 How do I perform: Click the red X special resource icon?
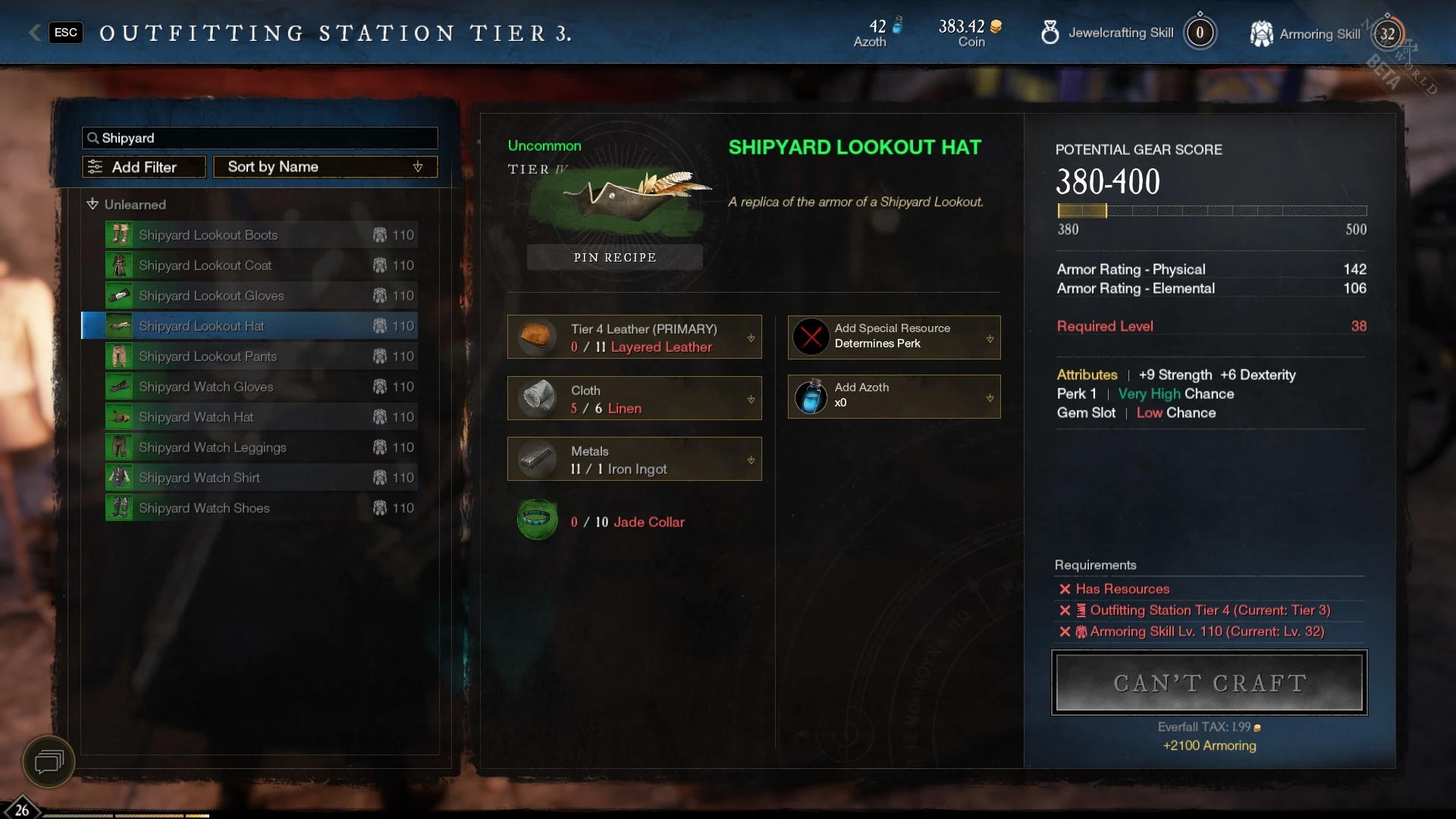(811, 336)
